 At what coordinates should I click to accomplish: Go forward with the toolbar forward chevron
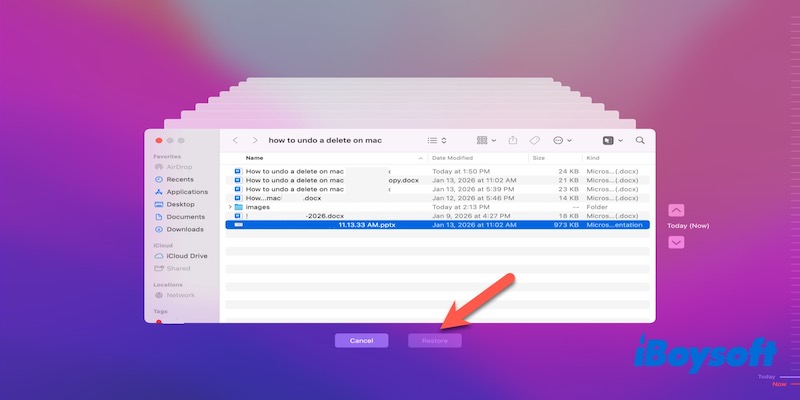(255, 140)
